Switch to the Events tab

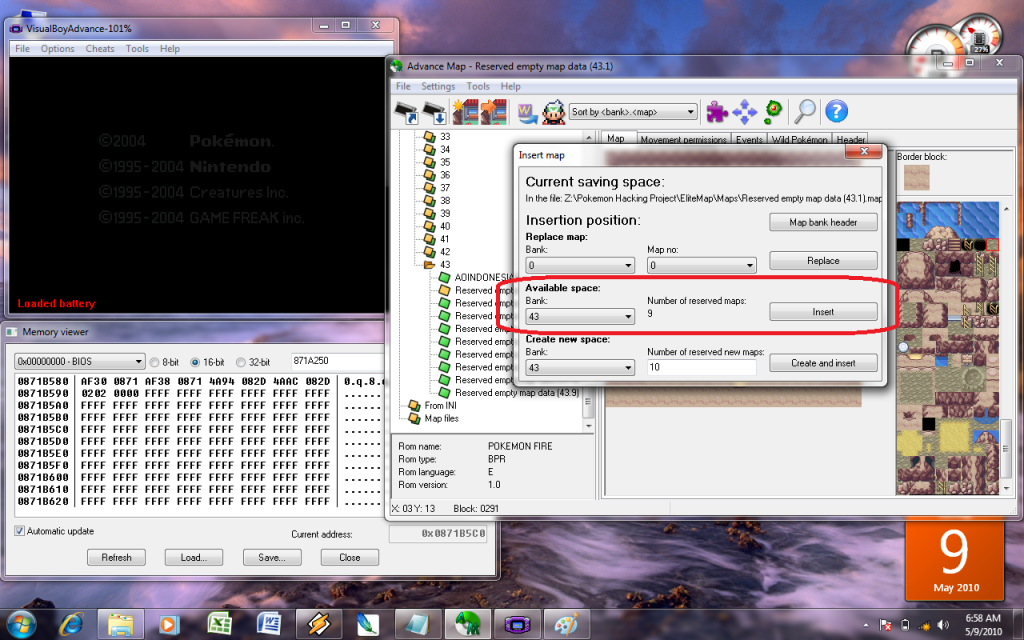coord(748,139)
